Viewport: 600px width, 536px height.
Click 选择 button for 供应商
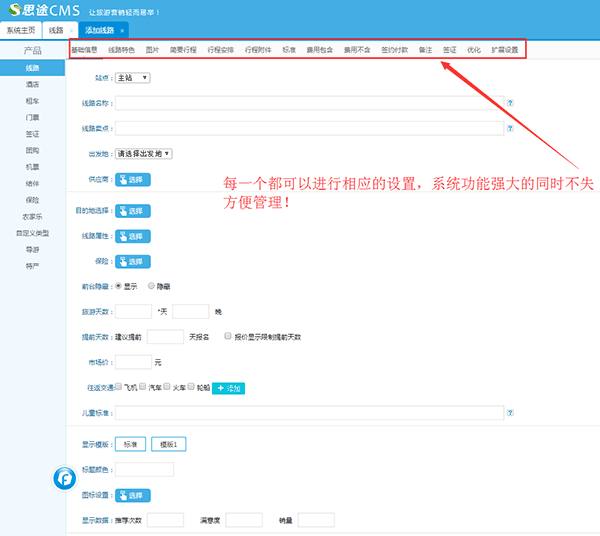coord(132,180)
